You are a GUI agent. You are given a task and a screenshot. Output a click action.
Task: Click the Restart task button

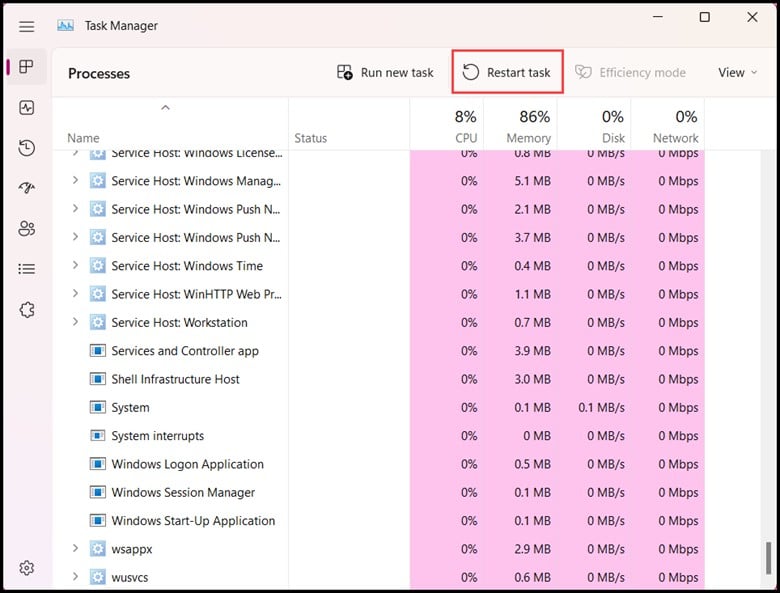(x=507, y=73)
